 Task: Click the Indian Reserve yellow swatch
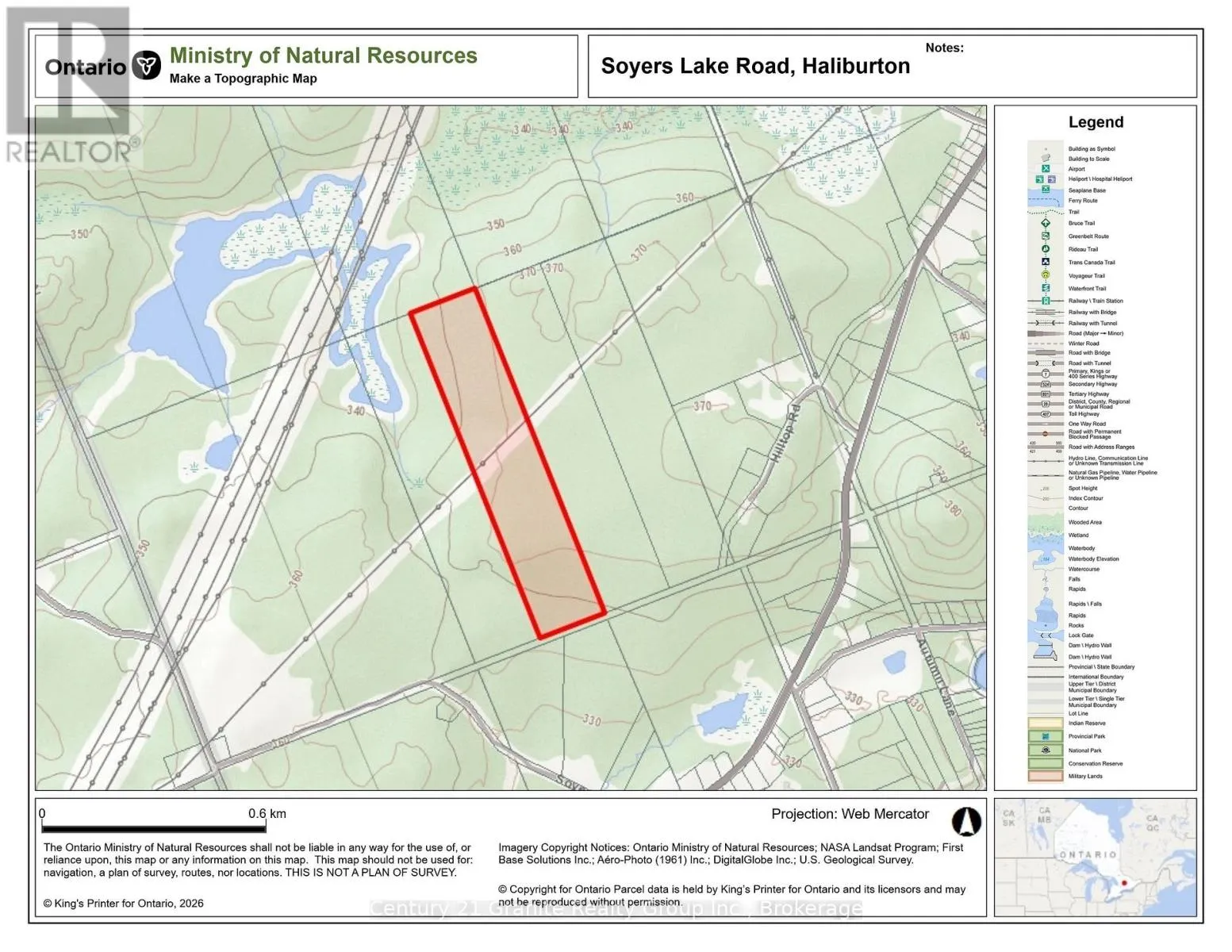(1046, 723)
